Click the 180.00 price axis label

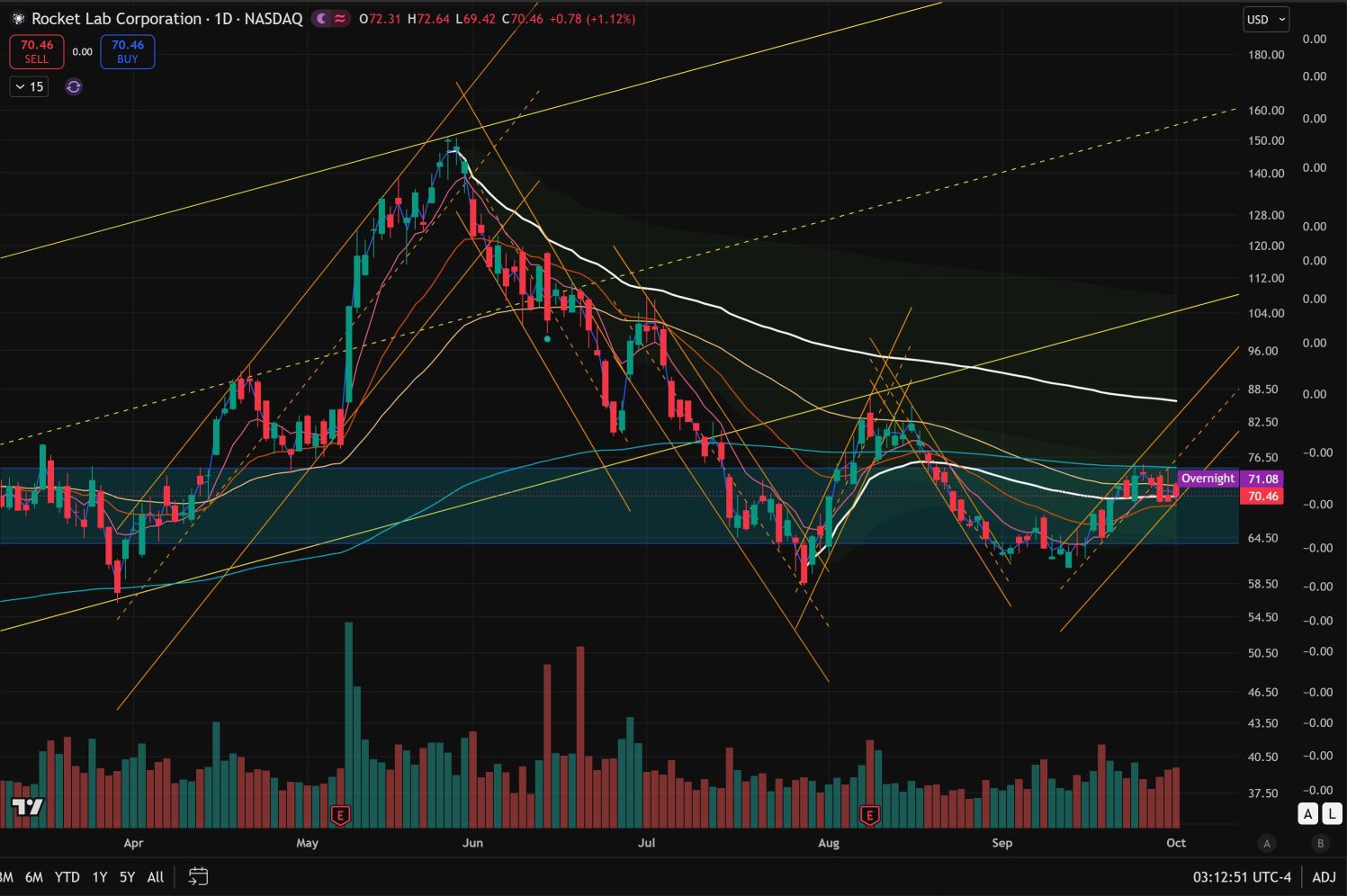tap(1266, 55)
